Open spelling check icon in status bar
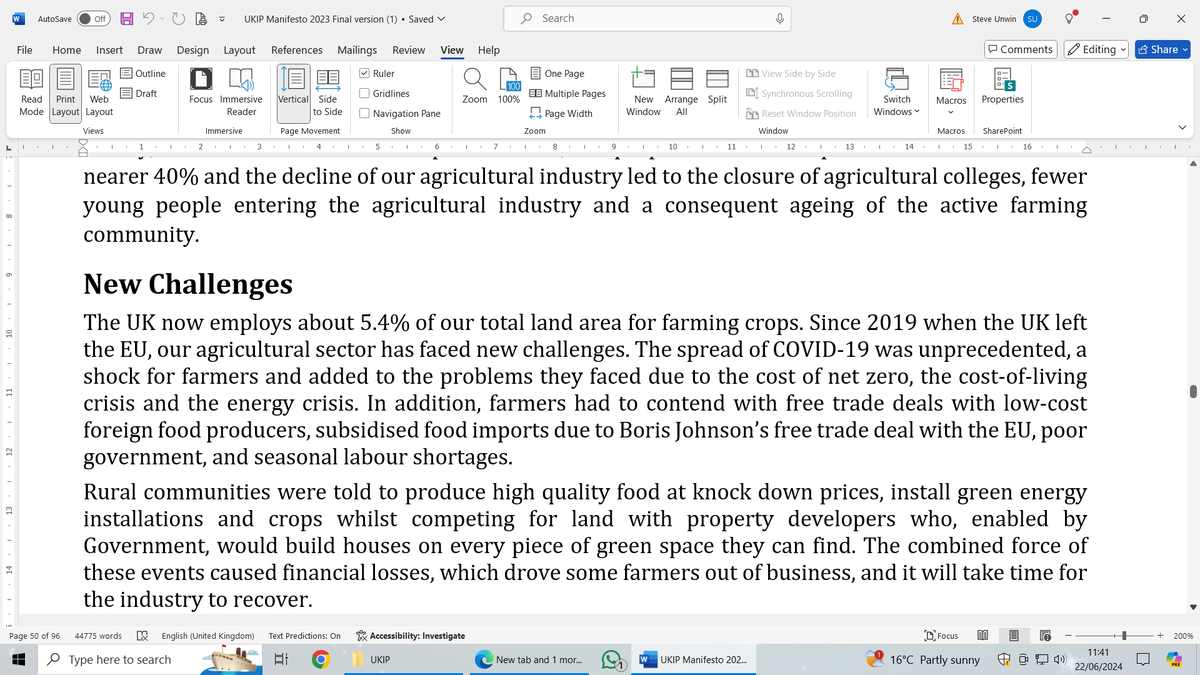 pos(142,635)
